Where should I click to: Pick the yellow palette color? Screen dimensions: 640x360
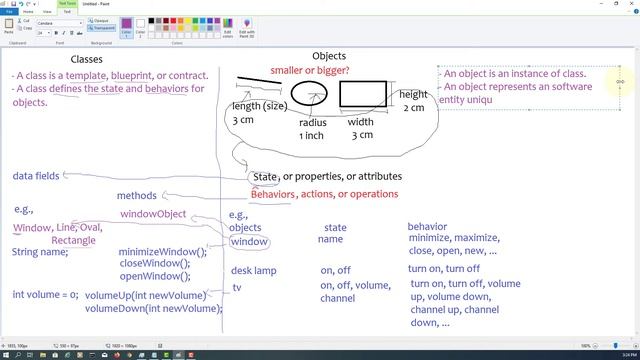(x=188, y=21)
